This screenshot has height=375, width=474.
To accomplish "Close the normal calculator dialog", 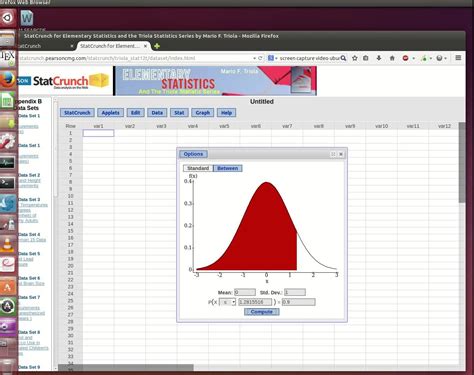I will pos(341,154).
